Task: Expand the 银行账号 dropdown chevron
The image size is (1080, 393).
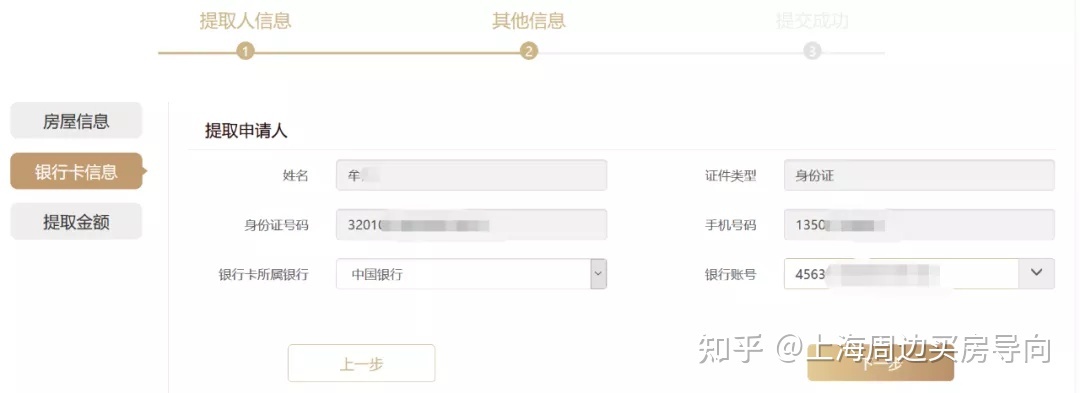Action: [x=1036, y=273]
